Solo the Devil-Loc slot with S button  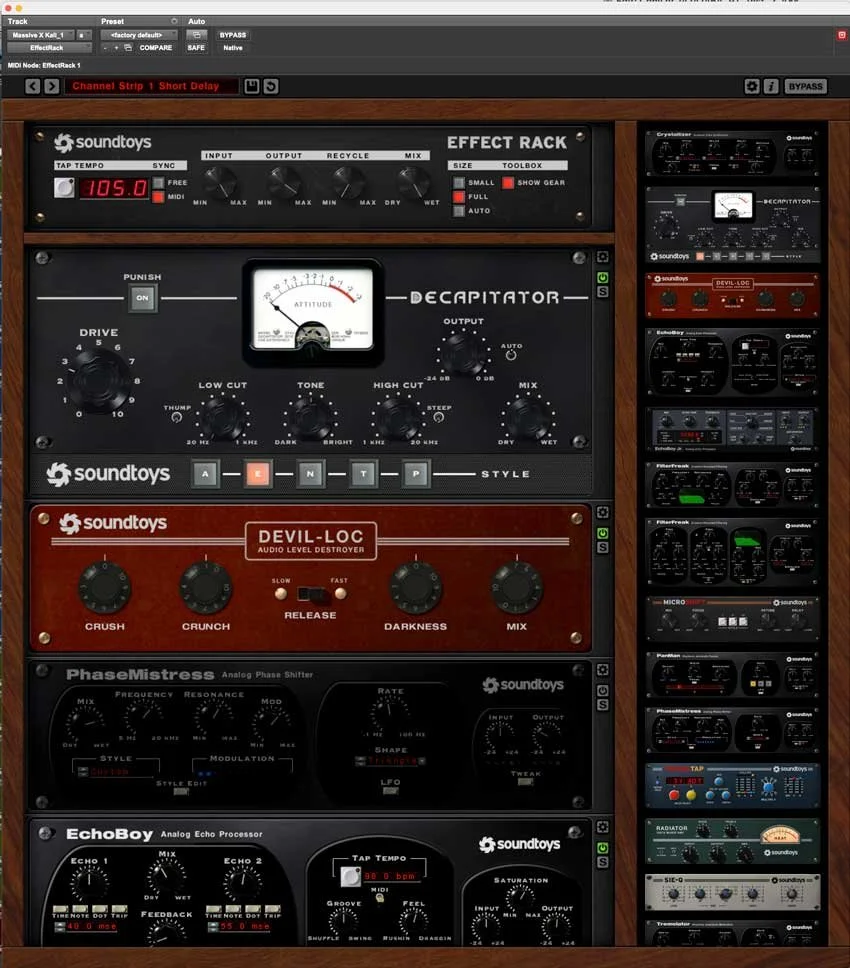pos(602,548)
